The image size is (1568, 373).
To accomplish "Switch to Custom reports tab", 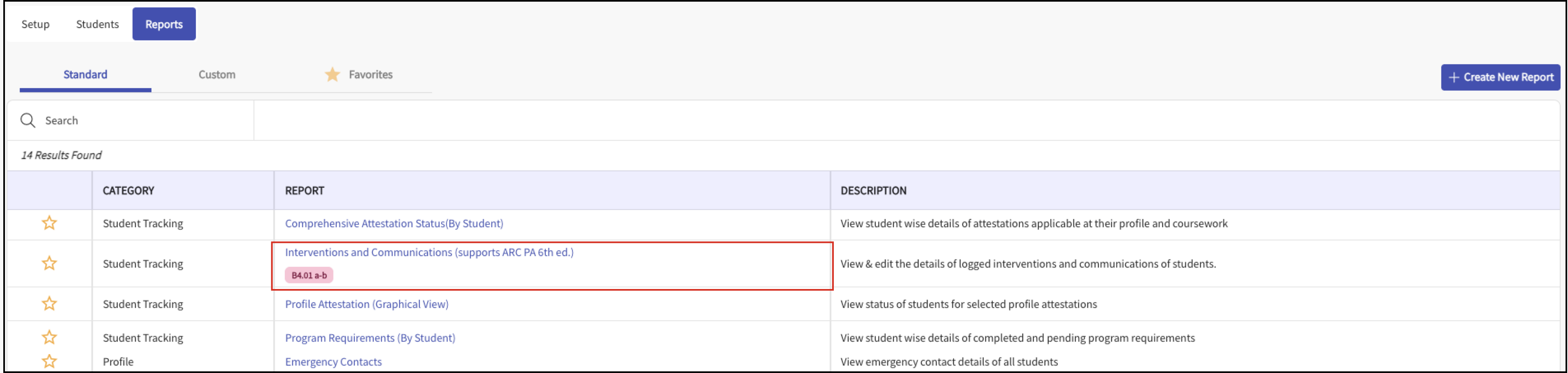I will coord(217,75).
